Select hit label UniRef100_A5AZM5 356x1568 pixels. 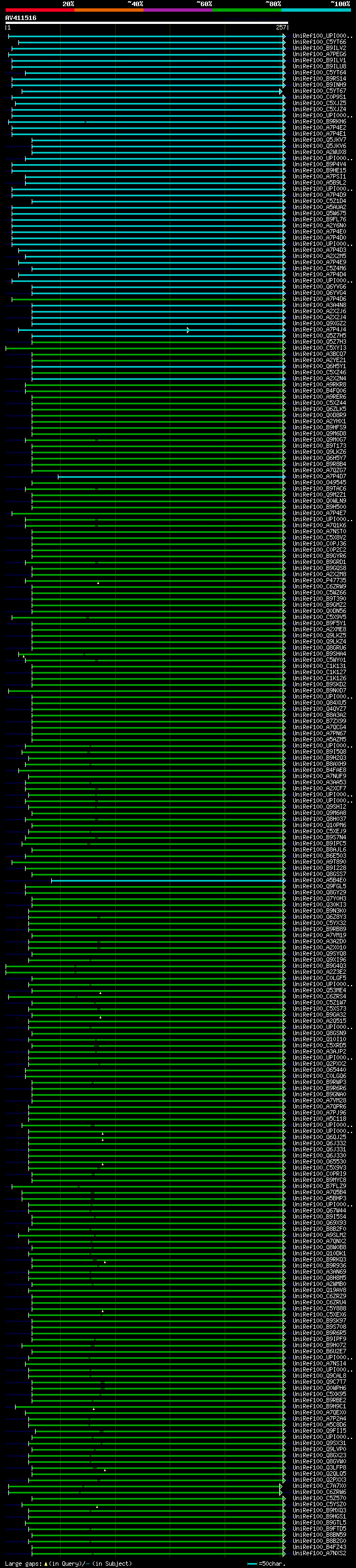point(319,740)
